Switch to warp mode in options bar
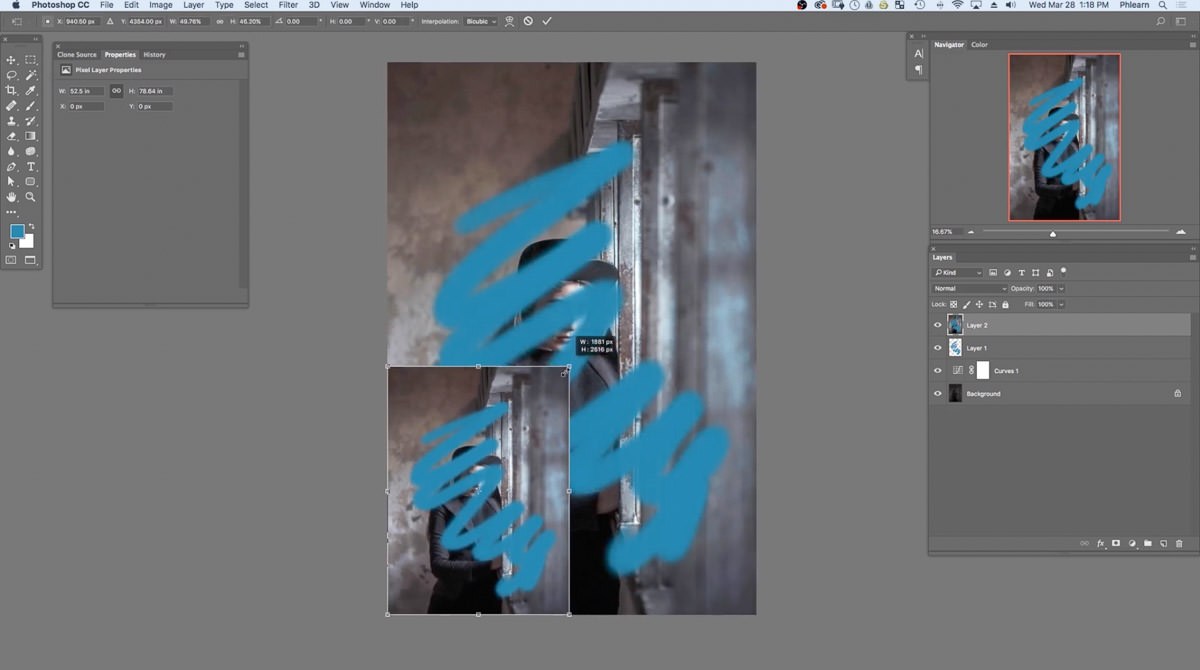The width and height of the screenshot is (1200, 670). (x=509, y=21)
